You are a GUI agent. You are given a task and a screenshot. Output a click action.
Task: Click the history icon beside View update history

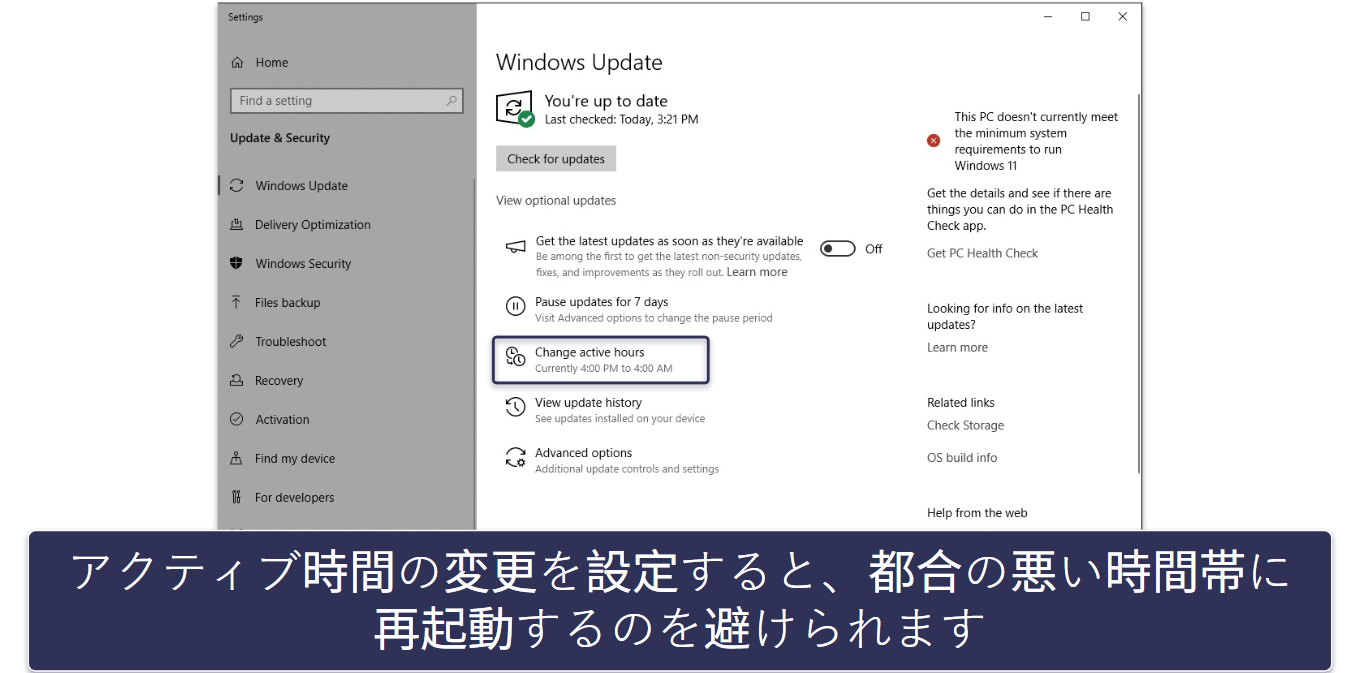pos(515,407)
